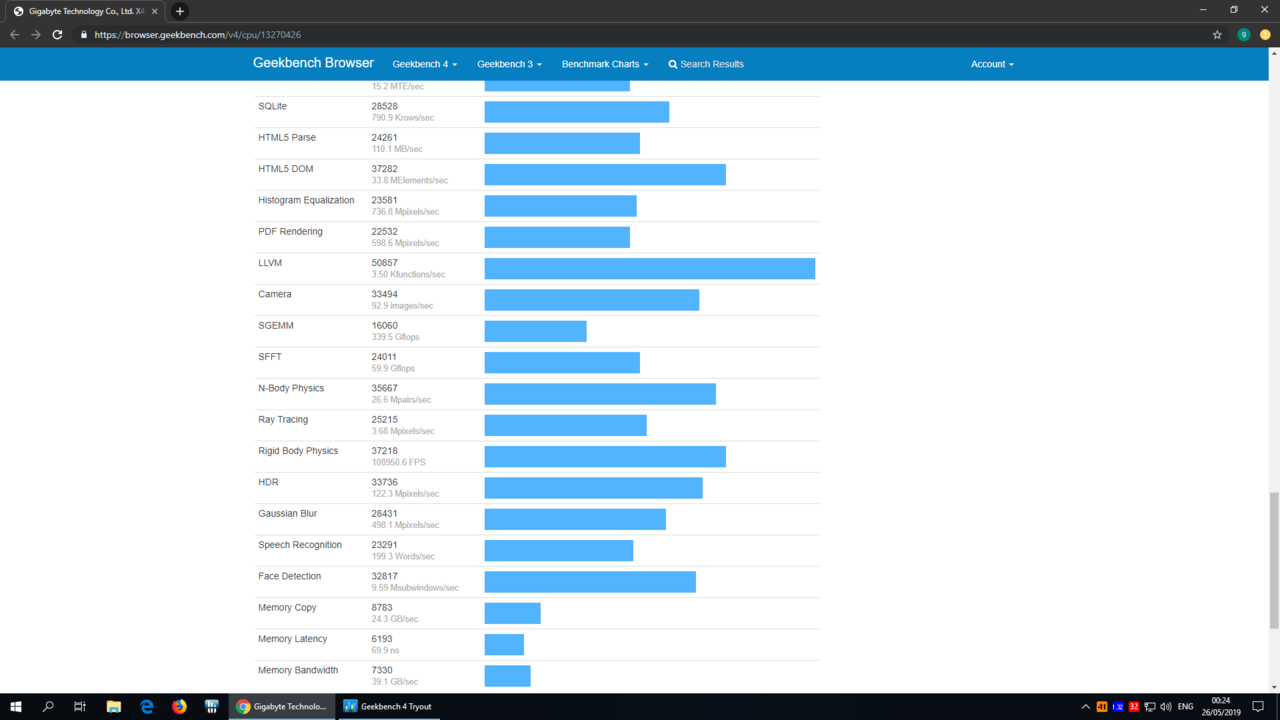Click the address bar URL
Image resolution: width=1280 pixels, height=720 pixels.
pos(198,35)
